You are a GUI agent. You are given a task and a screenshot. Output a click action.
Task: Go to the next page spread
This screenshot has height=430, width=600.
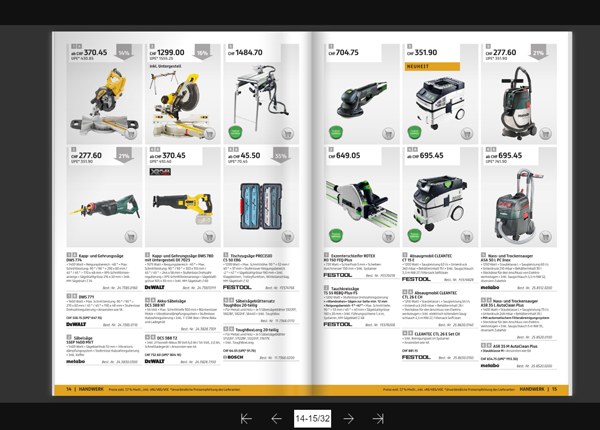[349, 419]
